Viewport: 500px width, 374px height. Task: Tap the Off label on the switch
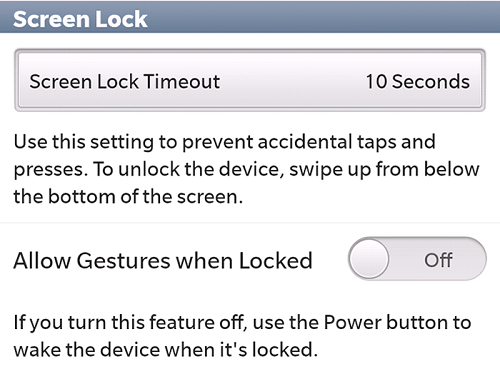(x=438, y=260)
